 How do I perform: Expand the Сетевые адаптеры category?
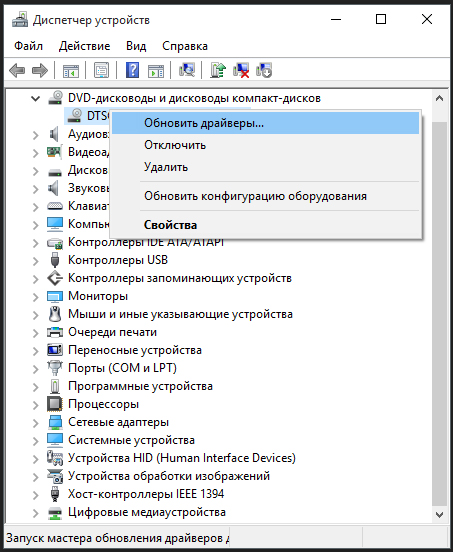[x=36, y=422]
